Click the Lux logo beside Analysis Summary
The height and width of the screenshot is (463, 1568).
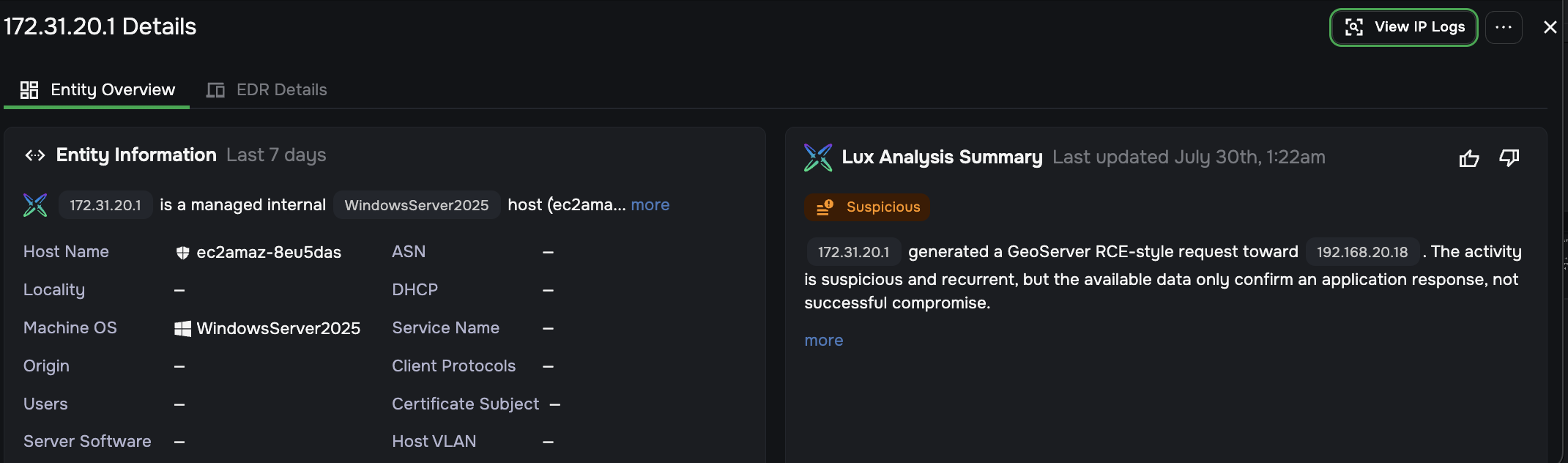click(818, 158)
